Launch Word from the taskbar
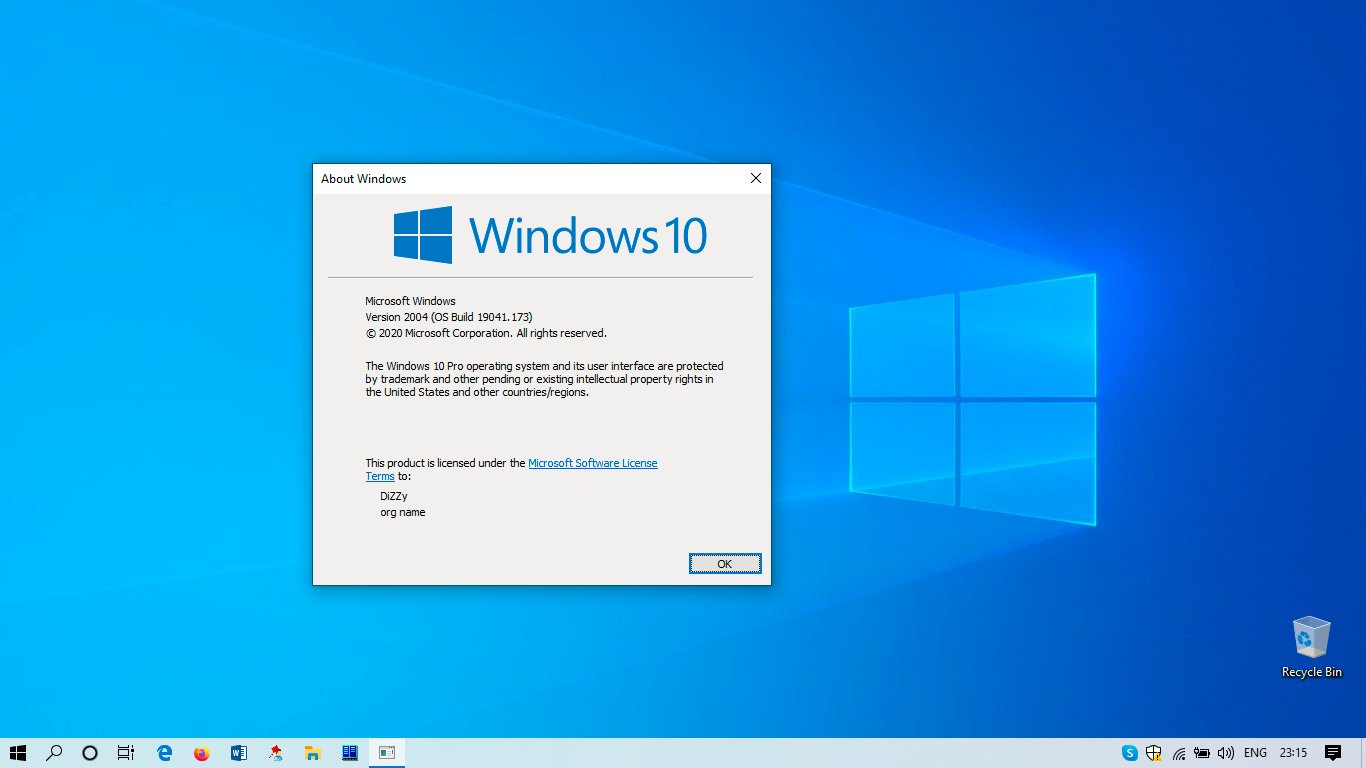 [x=238, y=753]
